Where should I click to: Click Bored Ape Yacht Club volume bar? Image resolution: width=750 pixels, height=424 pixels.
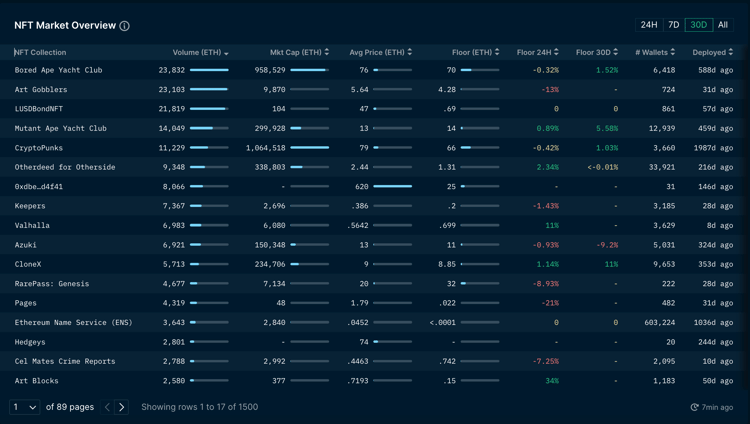tap(209, 70)
